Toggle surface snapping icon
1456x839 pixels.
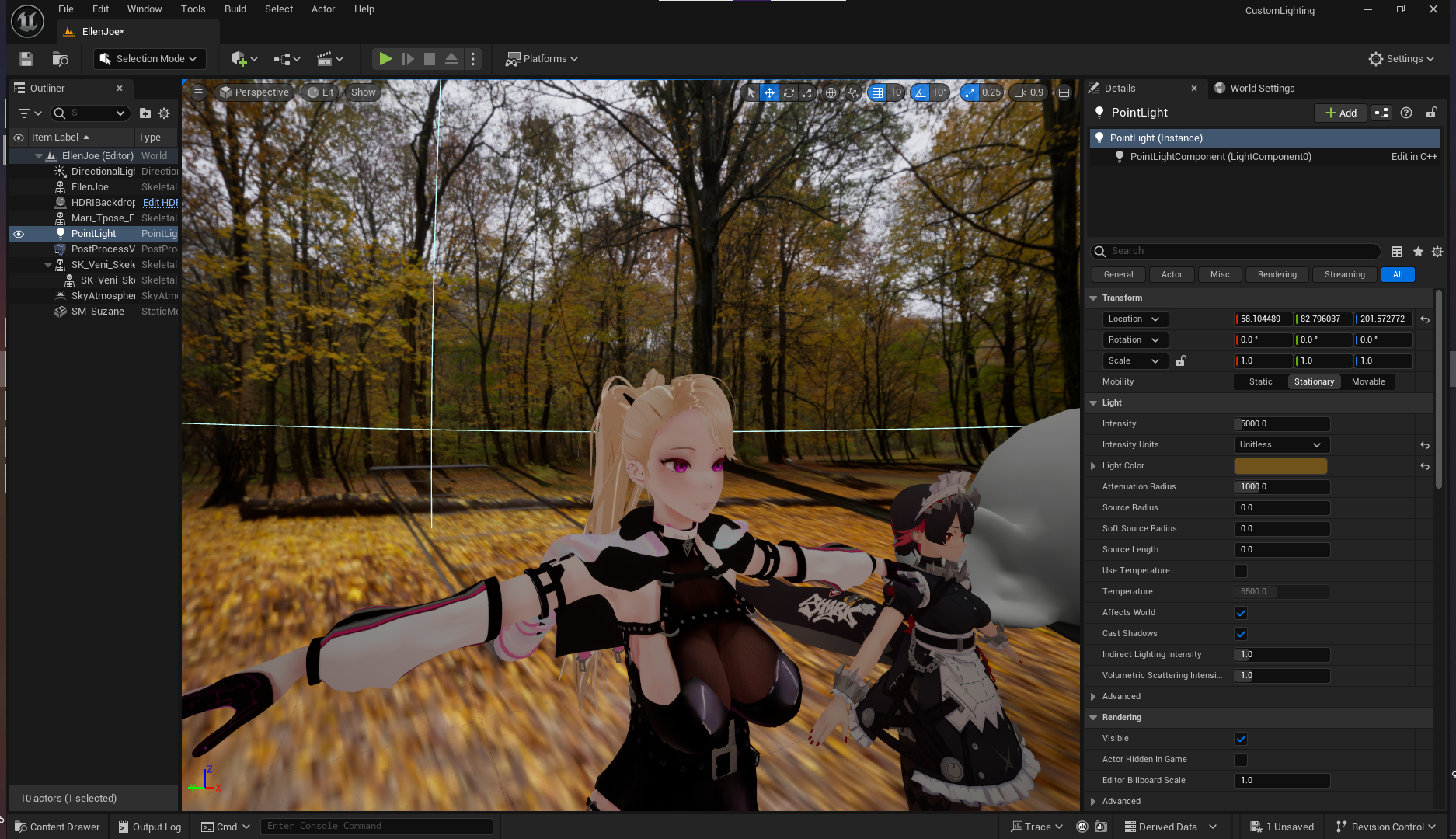[853, 92]
